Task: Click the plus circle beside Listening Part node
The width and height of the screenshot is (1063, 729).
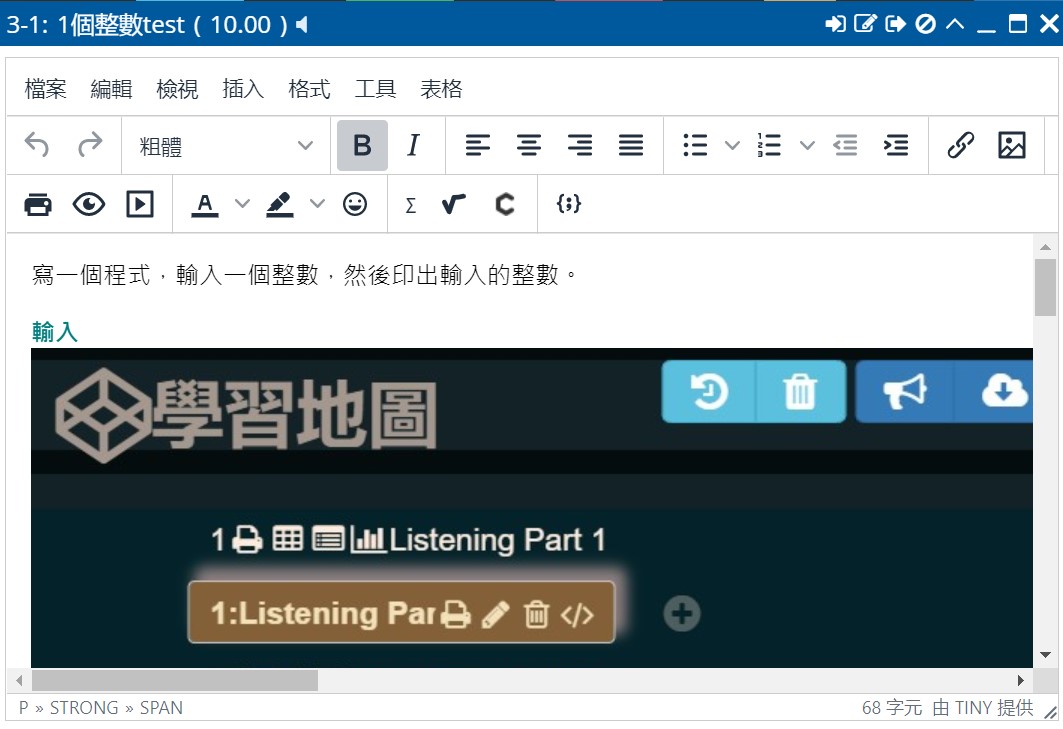Action: point(682,614)
